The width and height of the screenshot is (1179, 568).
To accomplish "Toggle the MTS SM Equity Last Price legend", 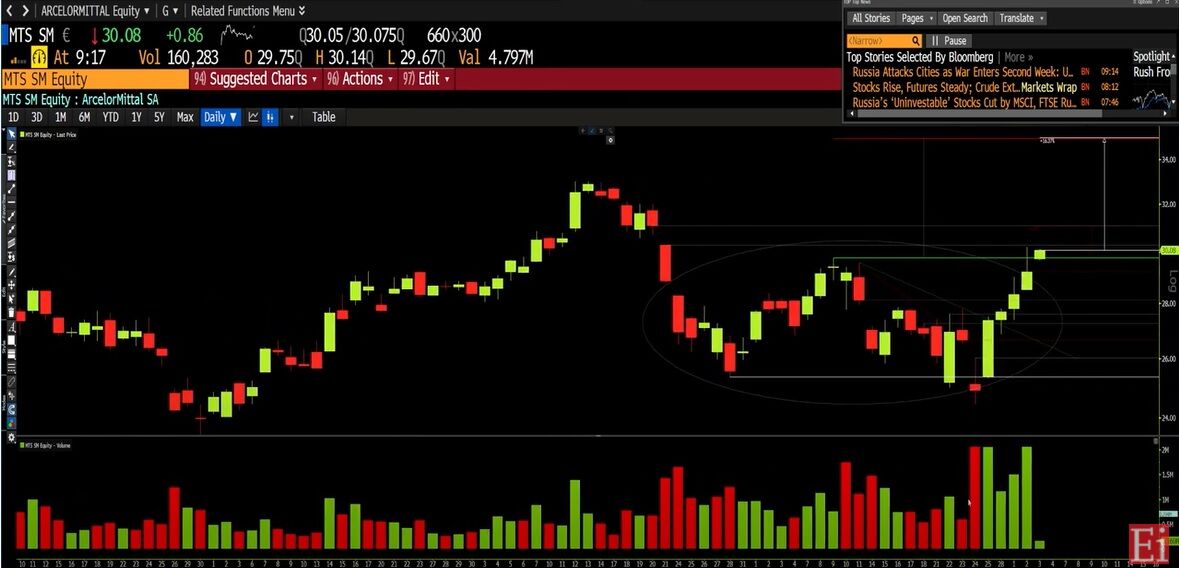I will 50,135.
